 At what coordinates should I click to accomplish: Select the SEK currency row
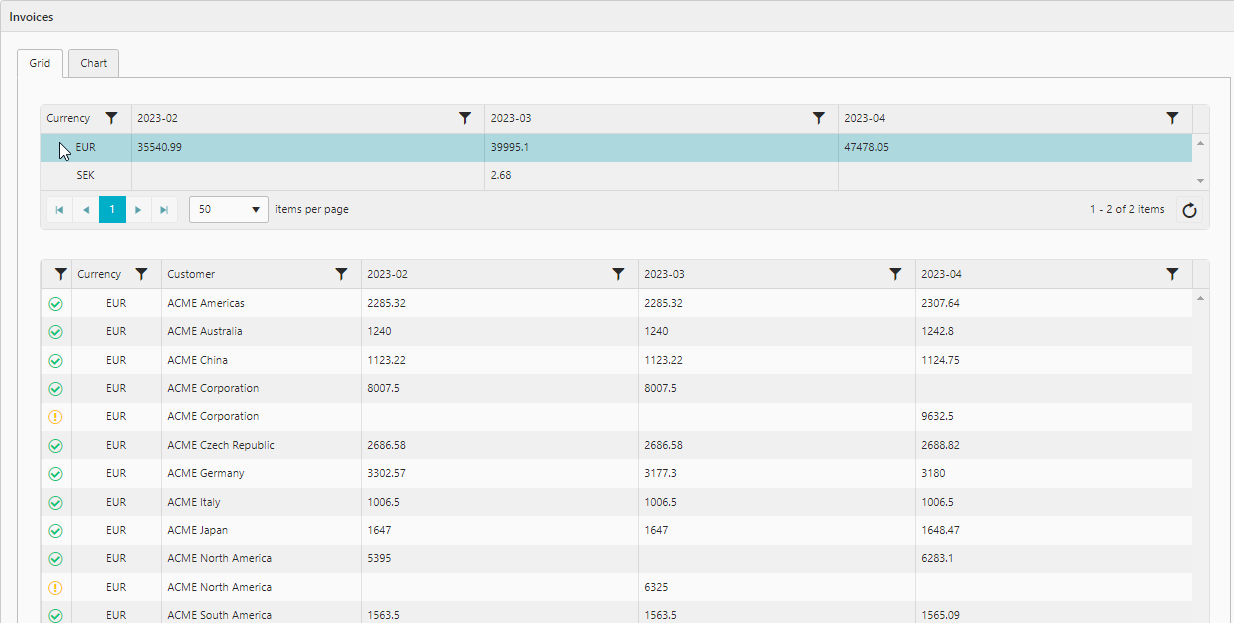(86, 176)
